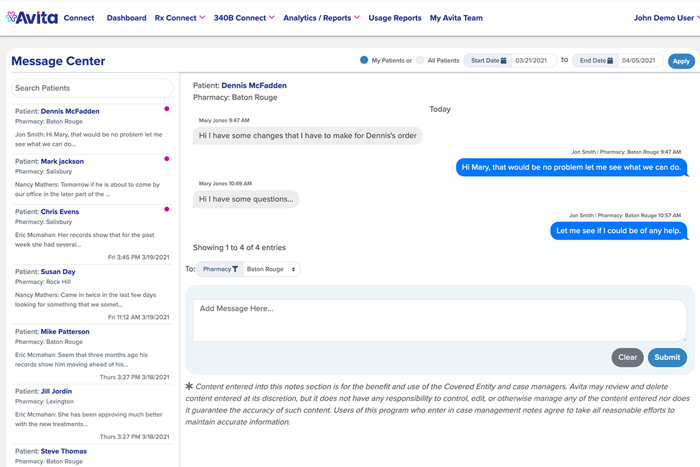Click the Connect label in the header
The width and height of the screenshot is (700, 467).
79,18
